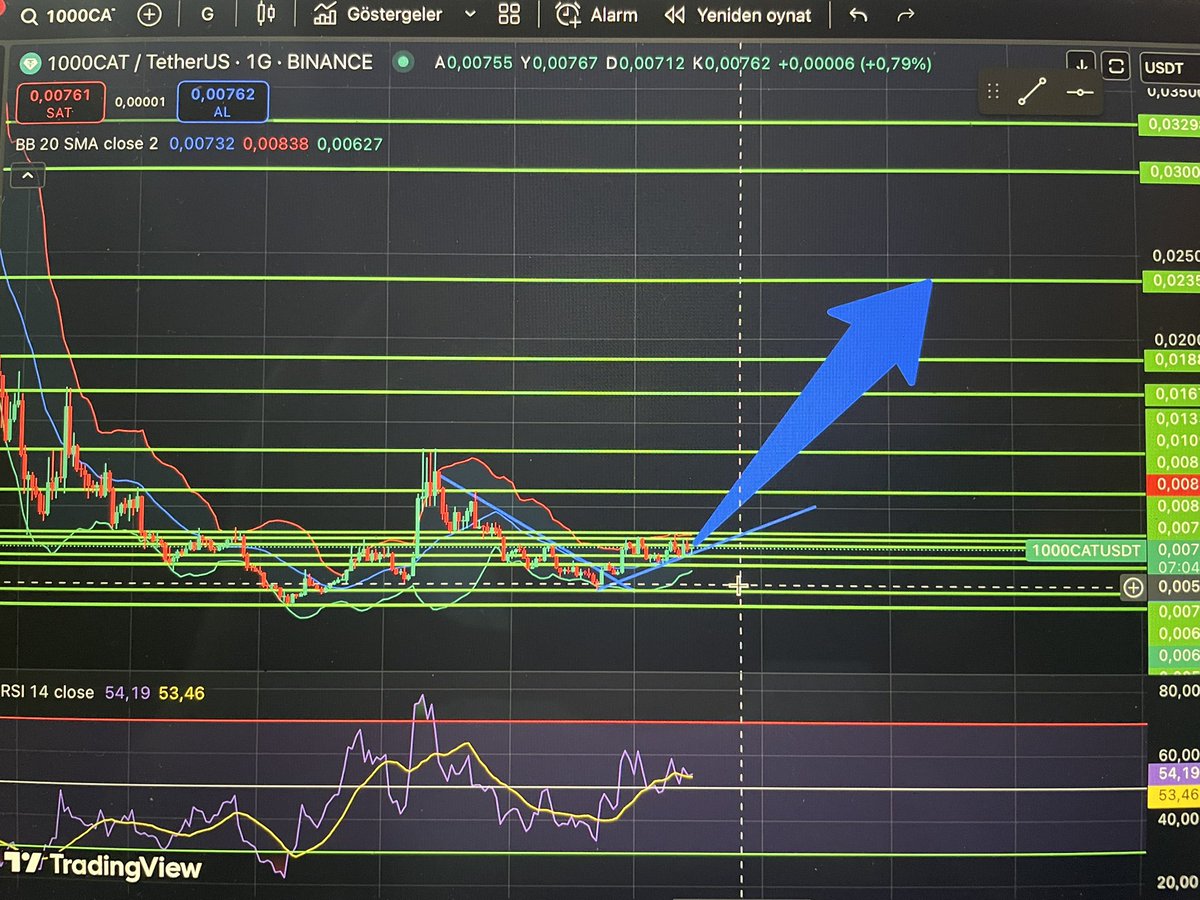Screen dimensions: 1200x900
Task: Select the trend line drawing tool
Action: pyautogui.click(x=1033, y=92)
